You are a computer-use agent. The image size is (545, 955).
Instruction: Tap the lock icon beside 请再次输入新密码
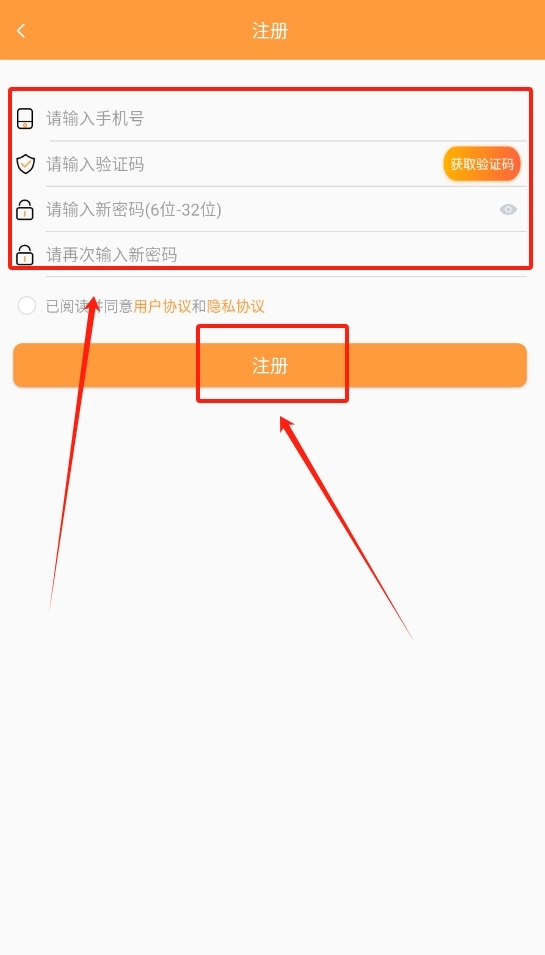25,255
